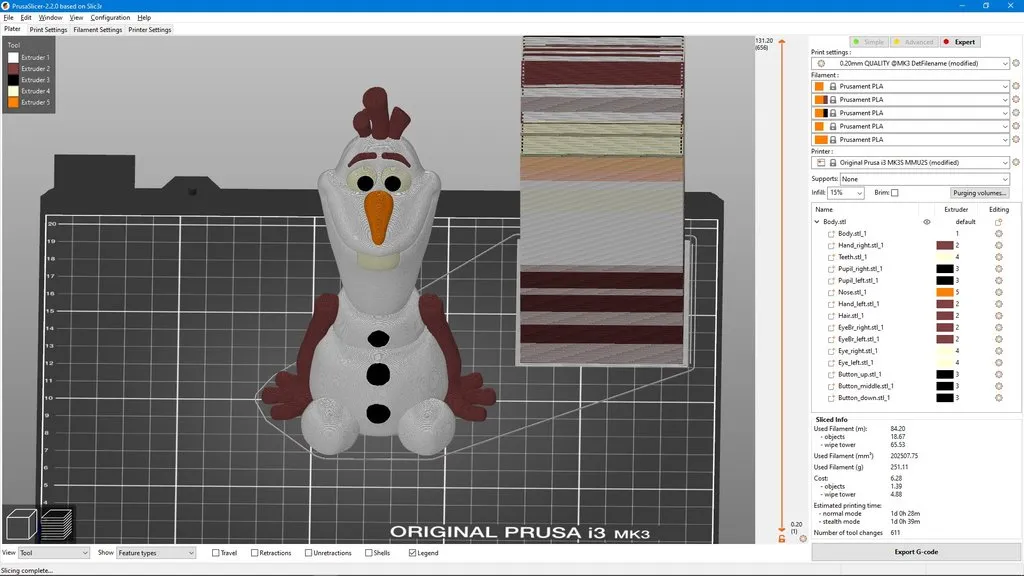
Task: Click editing gear for Body.stl_1
Action: [999, 234]
